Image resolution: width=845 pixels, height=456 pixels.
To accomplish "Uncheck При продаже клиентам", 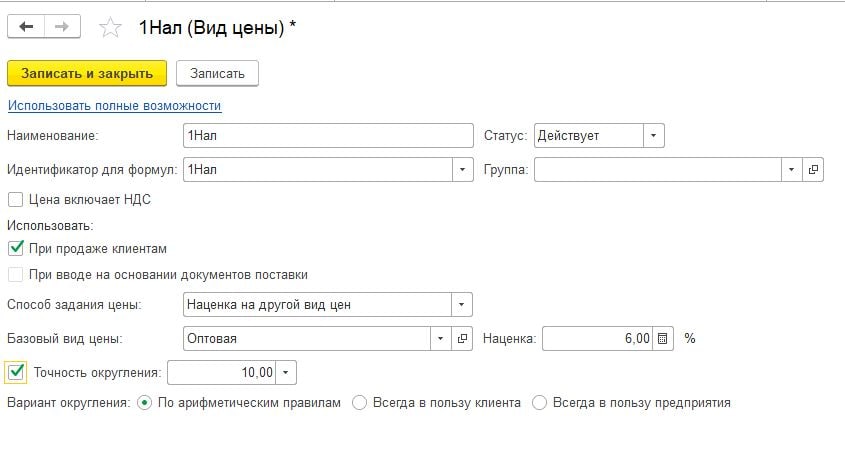I will click(16, 248).
